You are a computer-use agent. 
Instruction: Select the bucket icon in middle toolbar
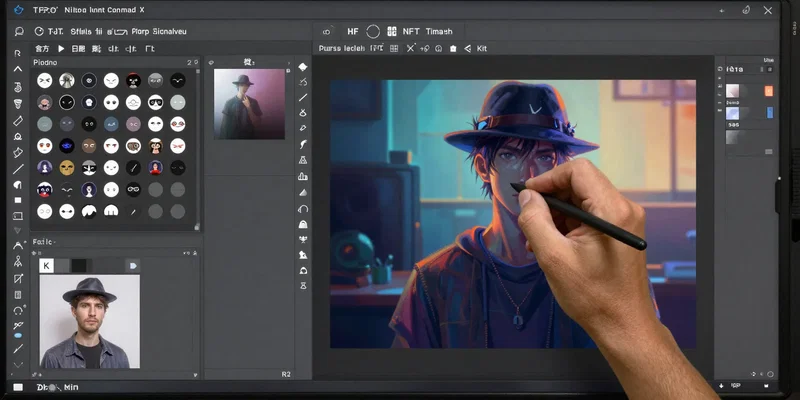coord(303,224)
